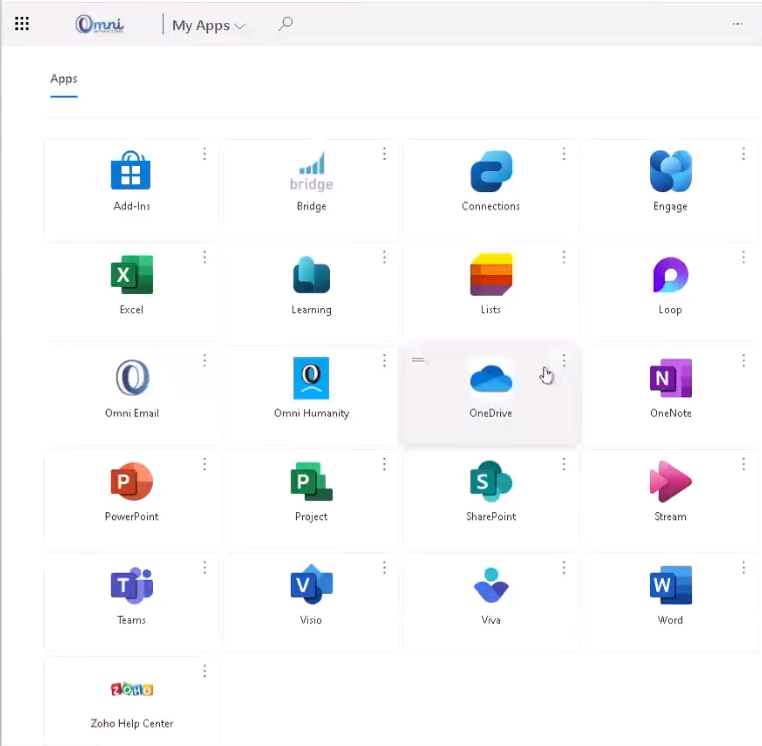Launch the Excel app icon
The width and height of the screenshot is (762, 746).
click(132, 275)
